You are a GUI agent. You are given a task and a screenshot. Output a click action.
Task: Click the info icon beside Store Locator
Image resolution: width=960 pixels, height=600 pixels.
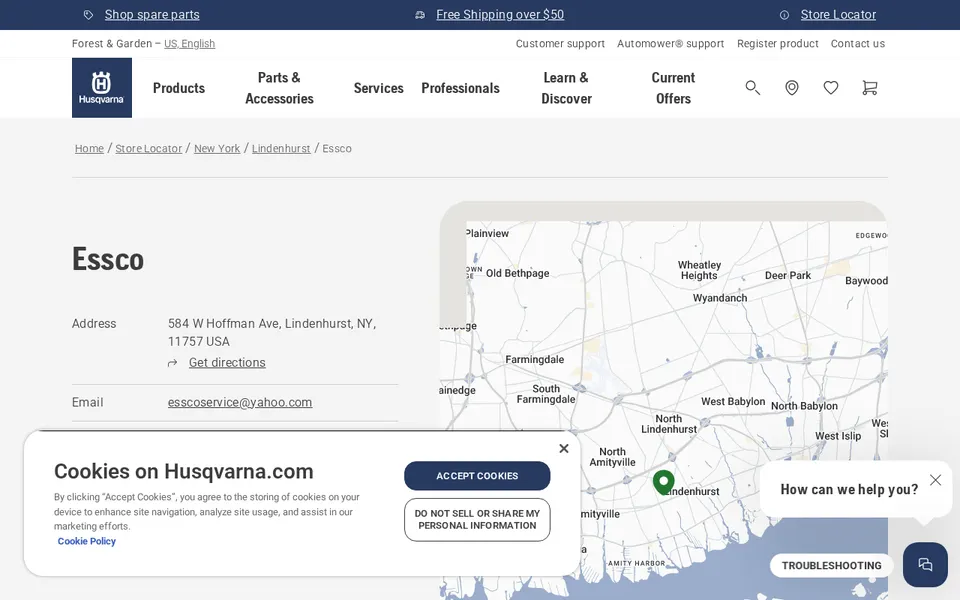tap(784, 15)
